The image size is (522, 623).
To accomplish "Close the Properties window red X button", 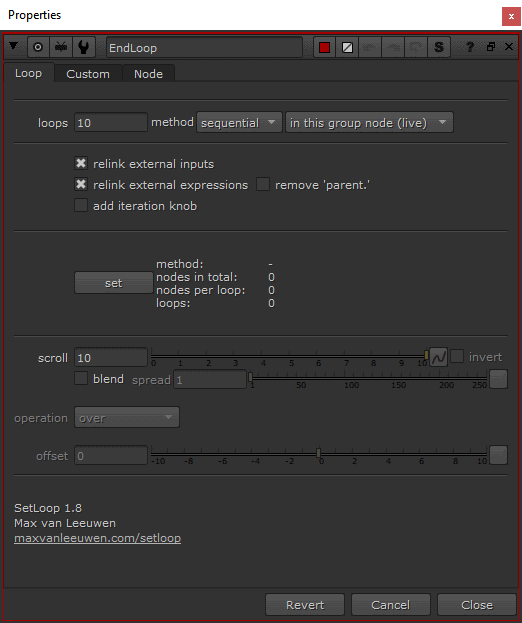I will click(x=511, y=16).
